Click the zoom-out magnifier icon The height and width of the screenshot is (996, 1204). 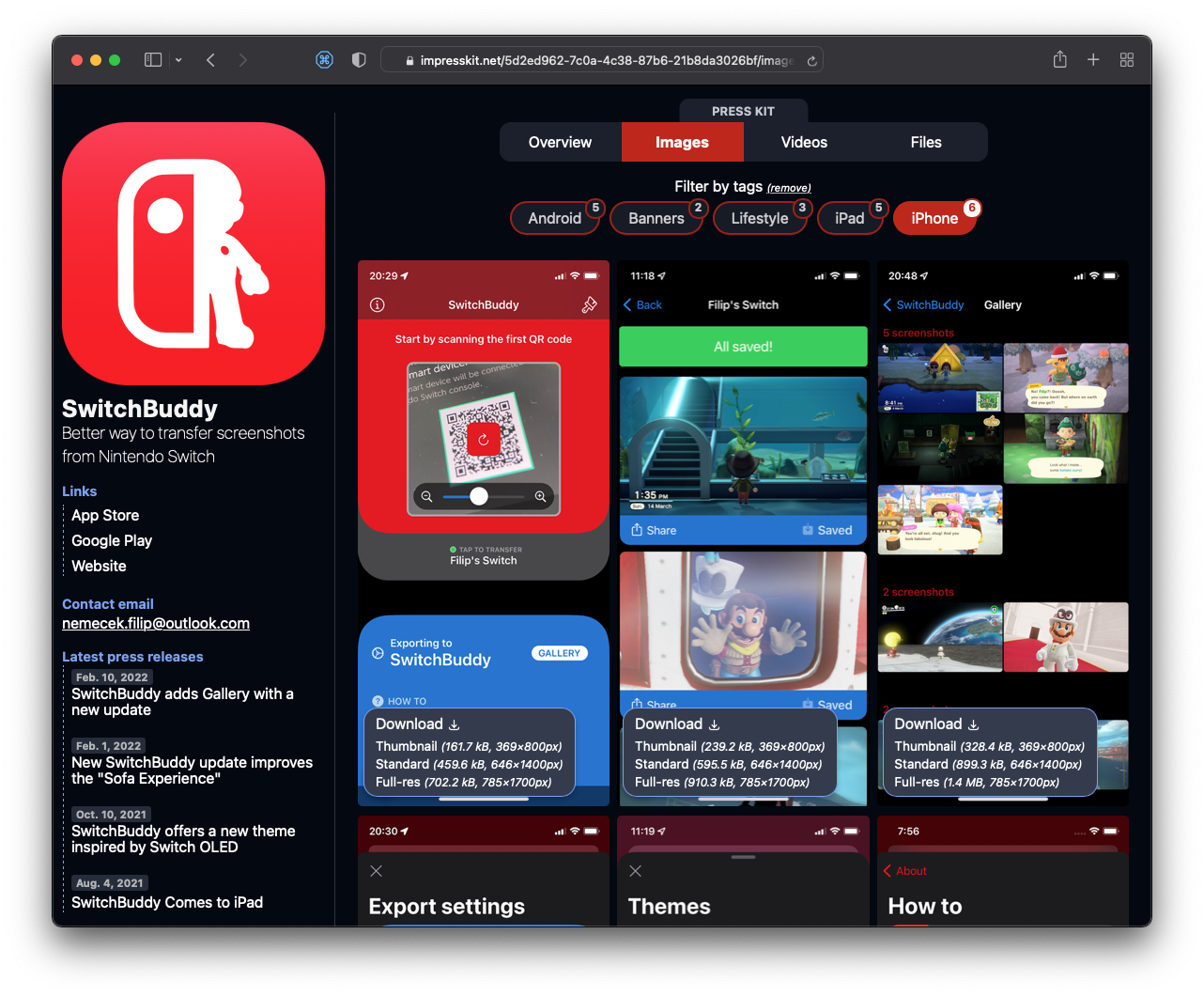point(427,496)
